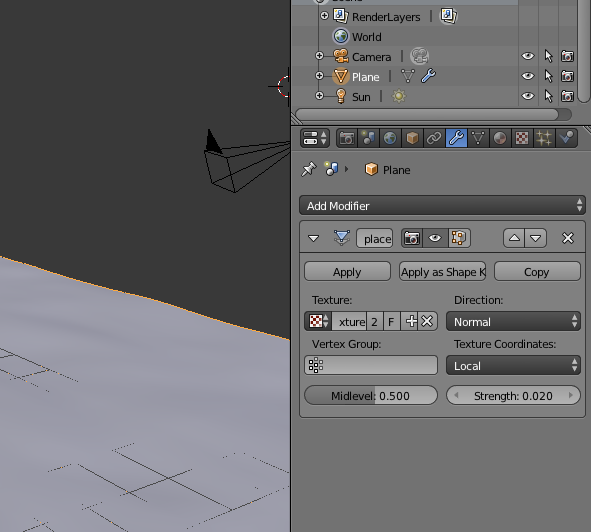Toggle Plane renderability camera icon

click(567, 76)
